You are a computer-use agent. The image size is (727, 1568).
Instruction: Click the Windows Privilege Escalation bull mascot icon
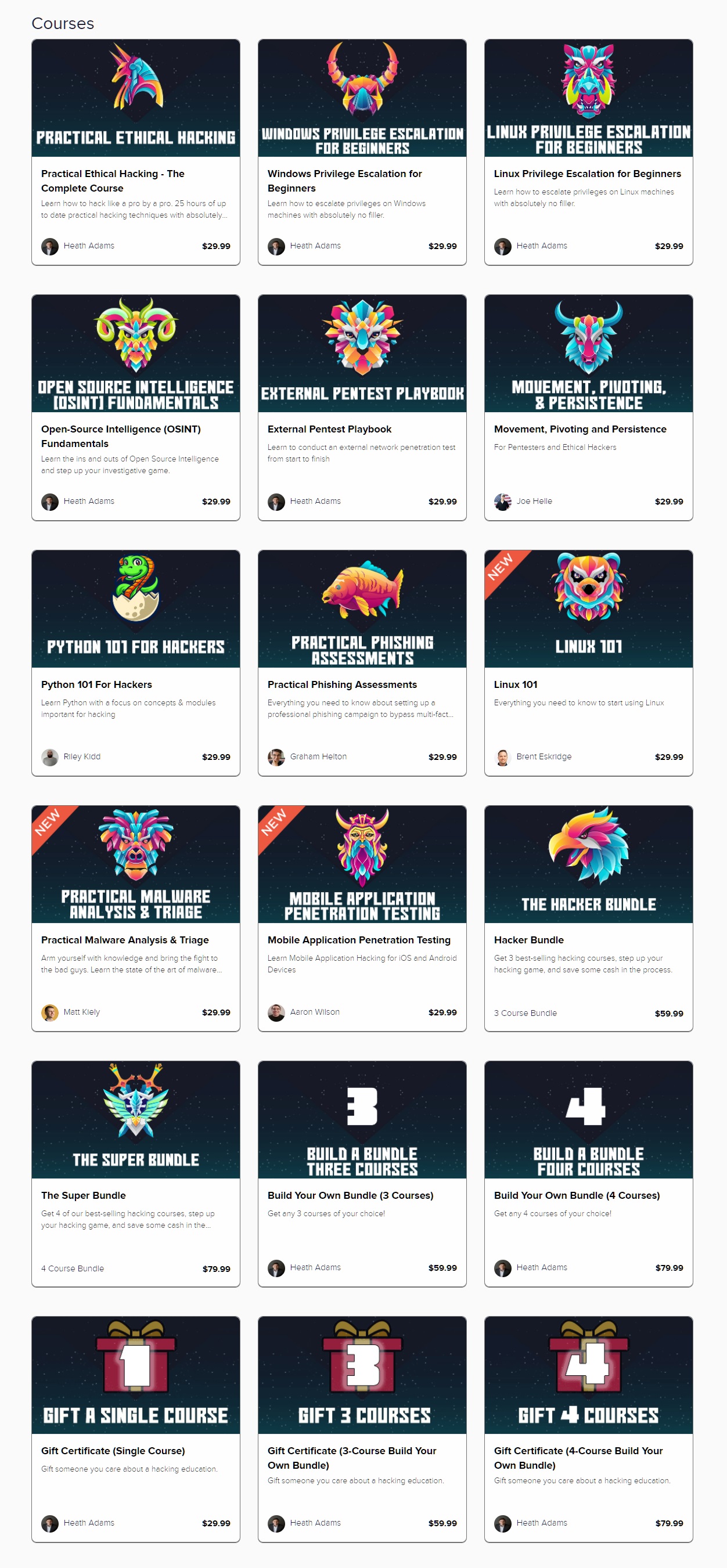pyautogui.click(x=362, y=78)
